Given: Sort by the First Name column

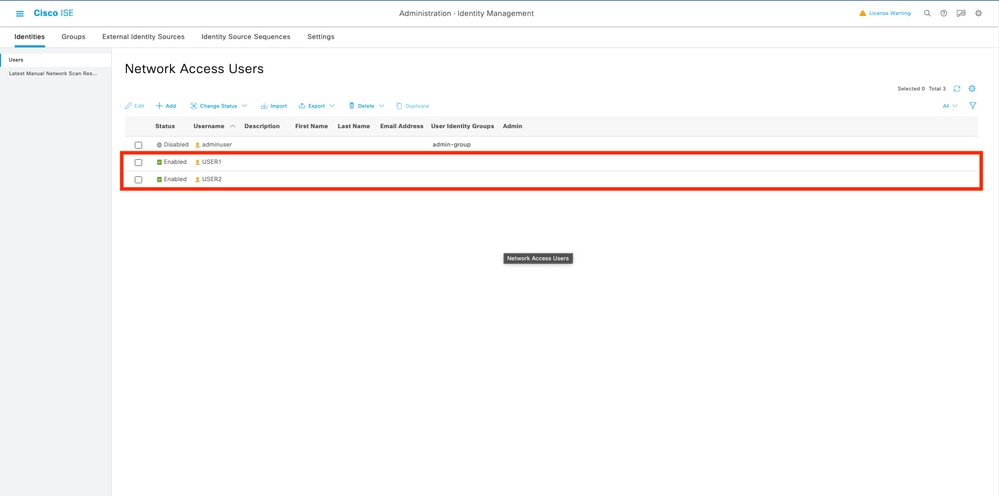Looking at the screenshot, I should pyautogui.click(x=312, y=126).
